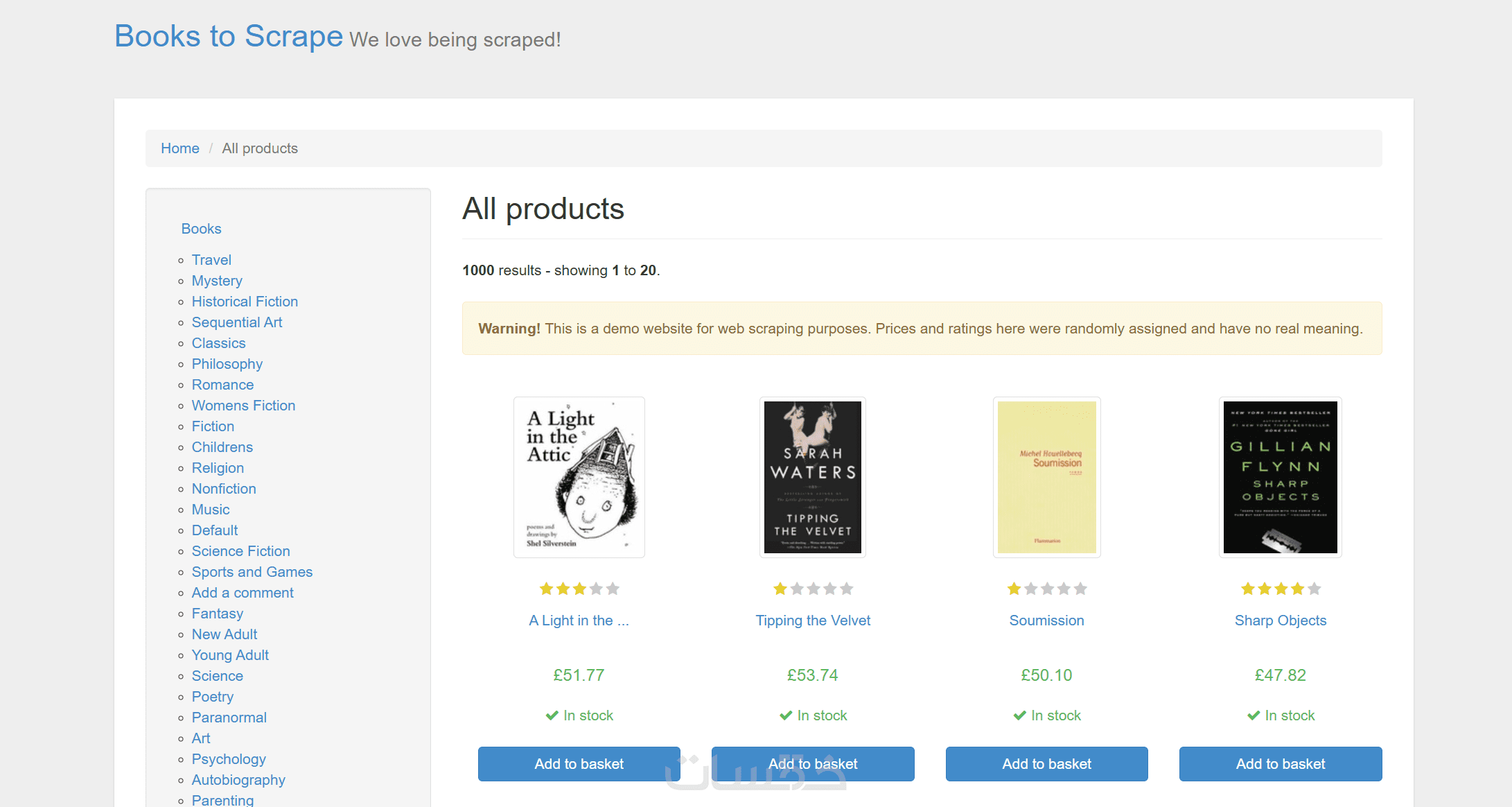Select the Sports and Games category
Image resolution: width=1512 pixels, height=807 pixels.
pyautogui.click(x=252, y=572)
